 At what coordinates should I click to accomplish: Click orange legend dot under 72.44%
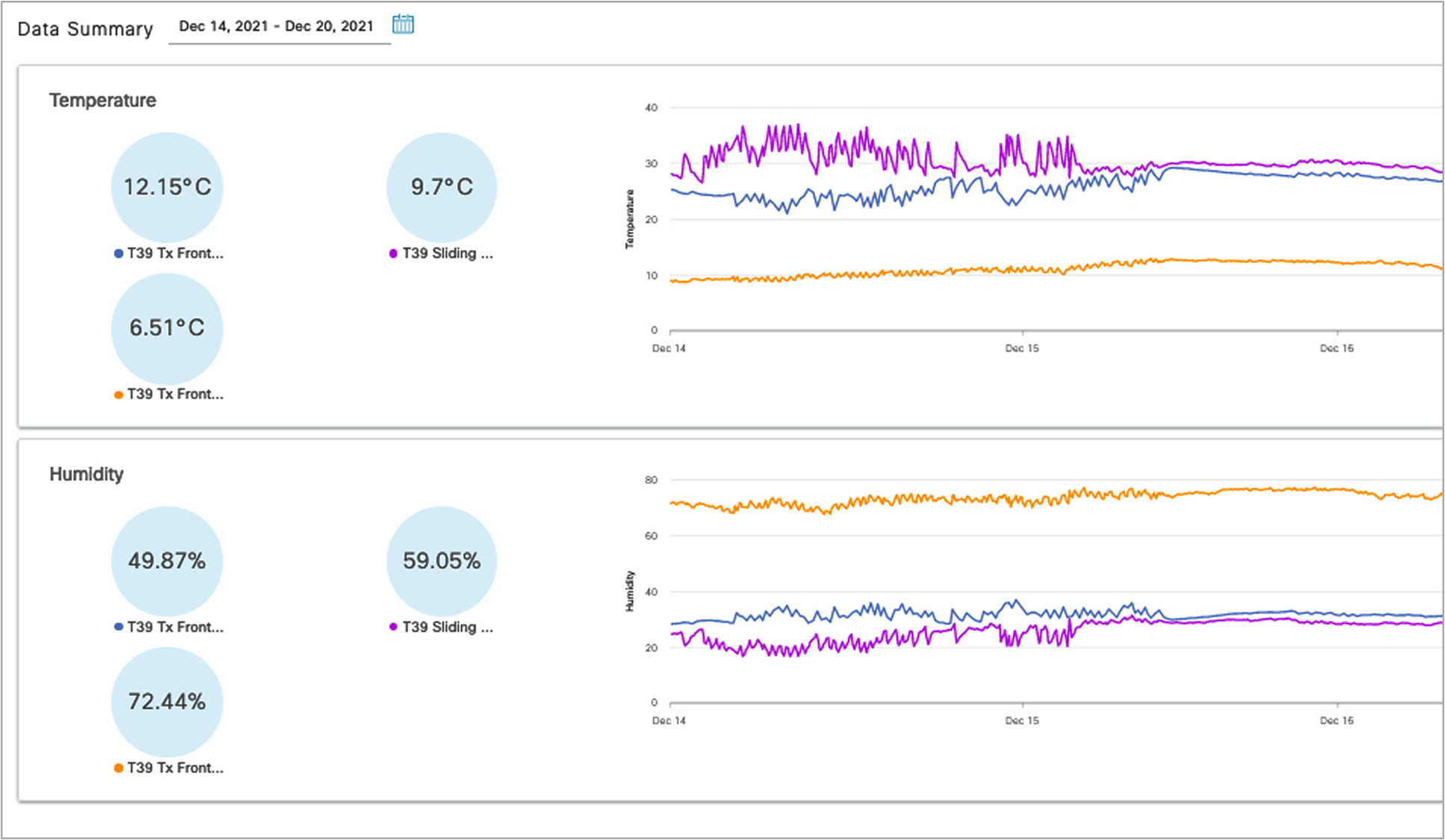coord(119,768)
